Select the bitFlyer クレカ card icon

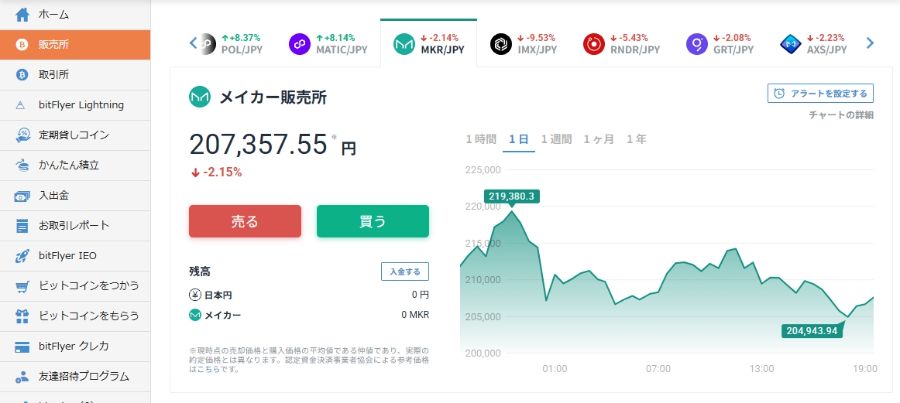(22, 347)
